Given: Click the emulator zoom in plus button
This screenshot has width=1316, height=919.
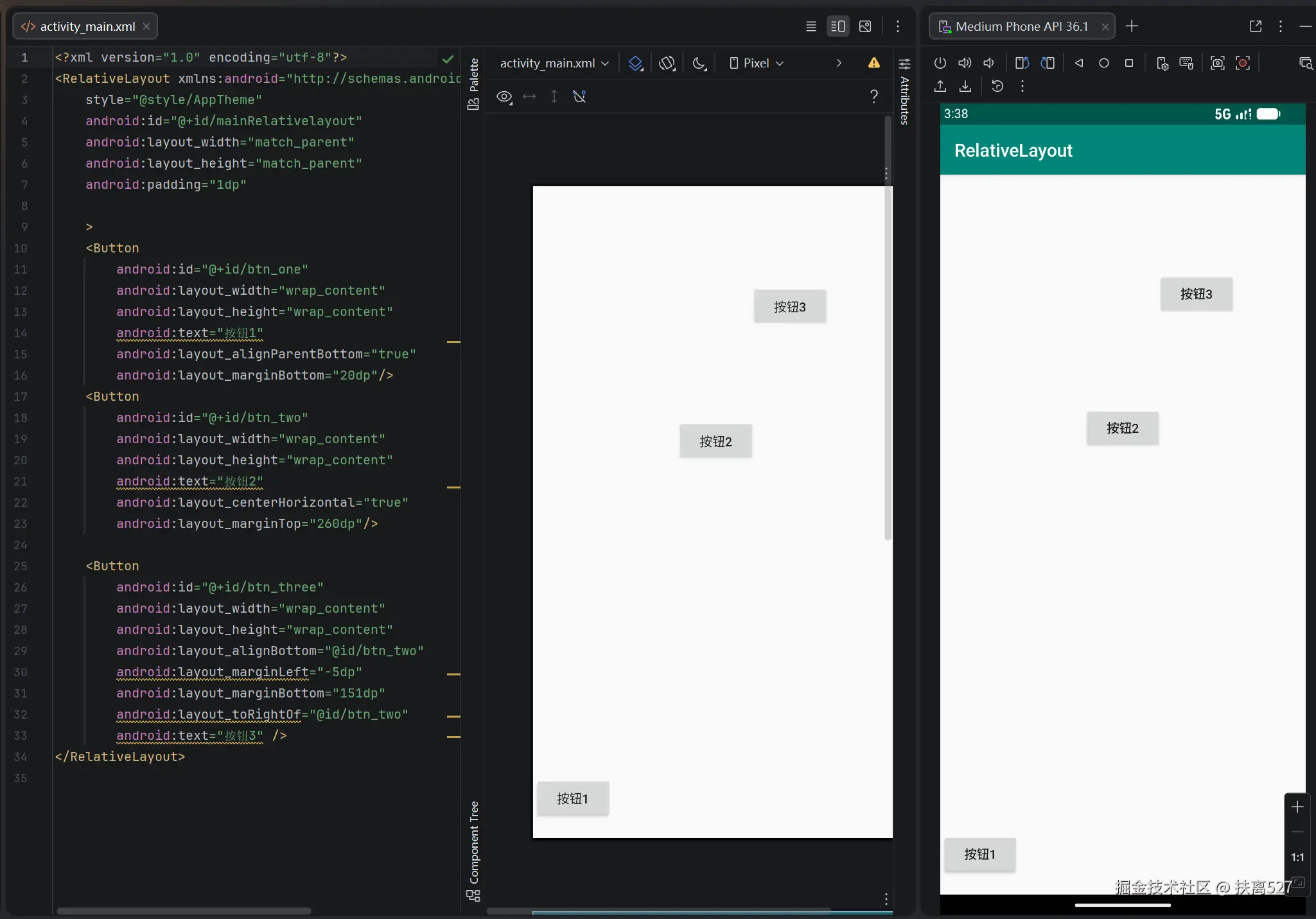Looking at the screenshot, I should click(x=1297, y=807).
